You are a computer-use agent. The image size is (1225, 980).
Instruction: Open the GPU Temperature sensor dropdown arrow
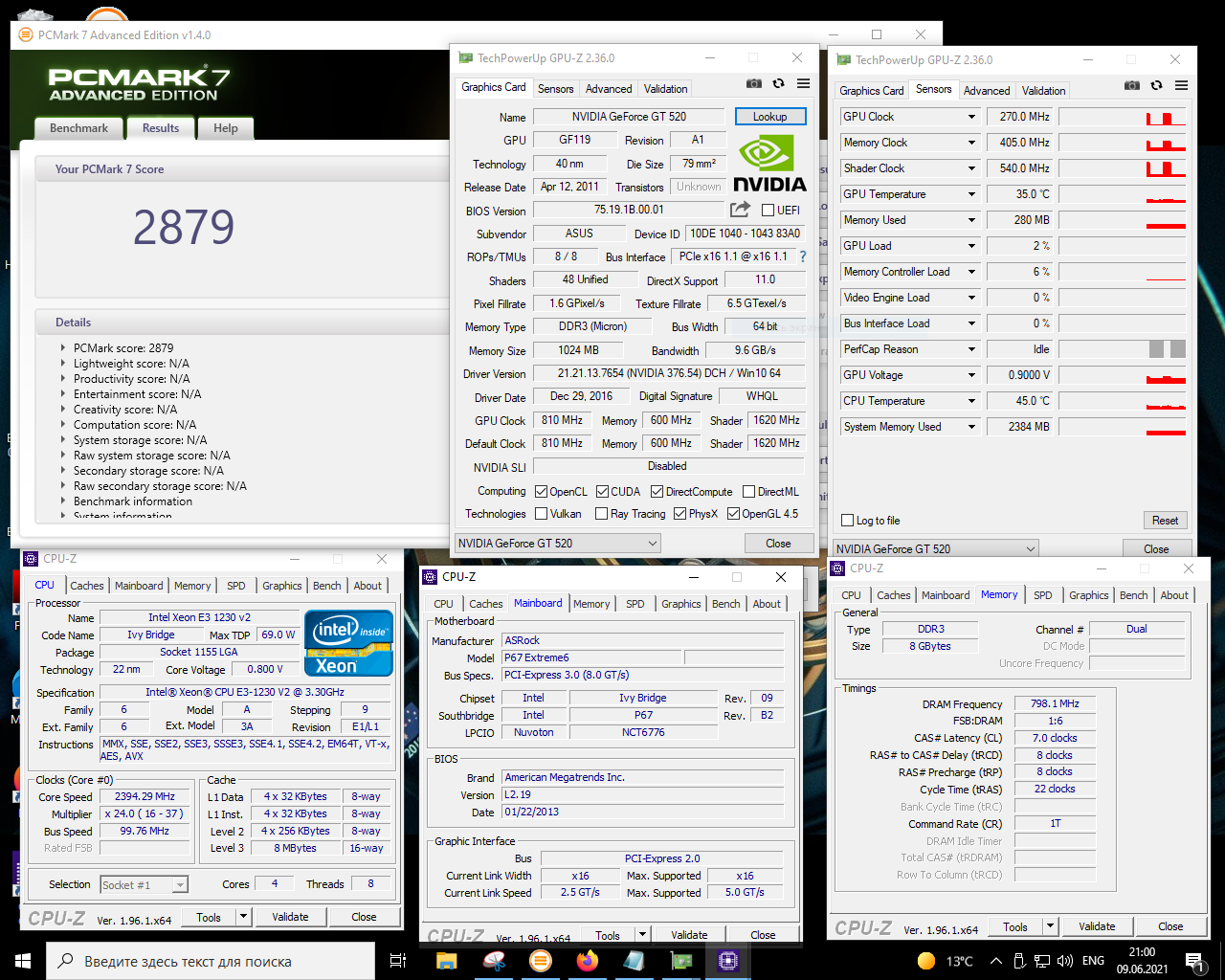(x=971, y=194)
